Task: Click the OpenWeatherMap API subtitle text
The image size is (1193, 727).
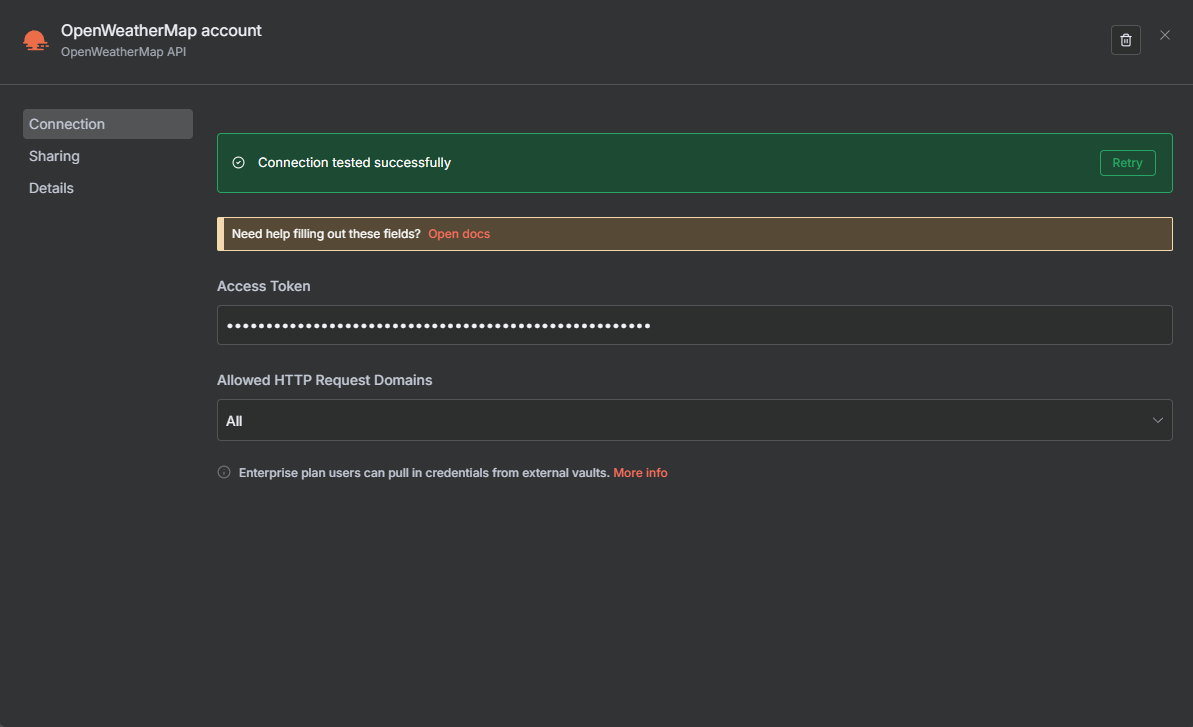Action: [123, 51]
